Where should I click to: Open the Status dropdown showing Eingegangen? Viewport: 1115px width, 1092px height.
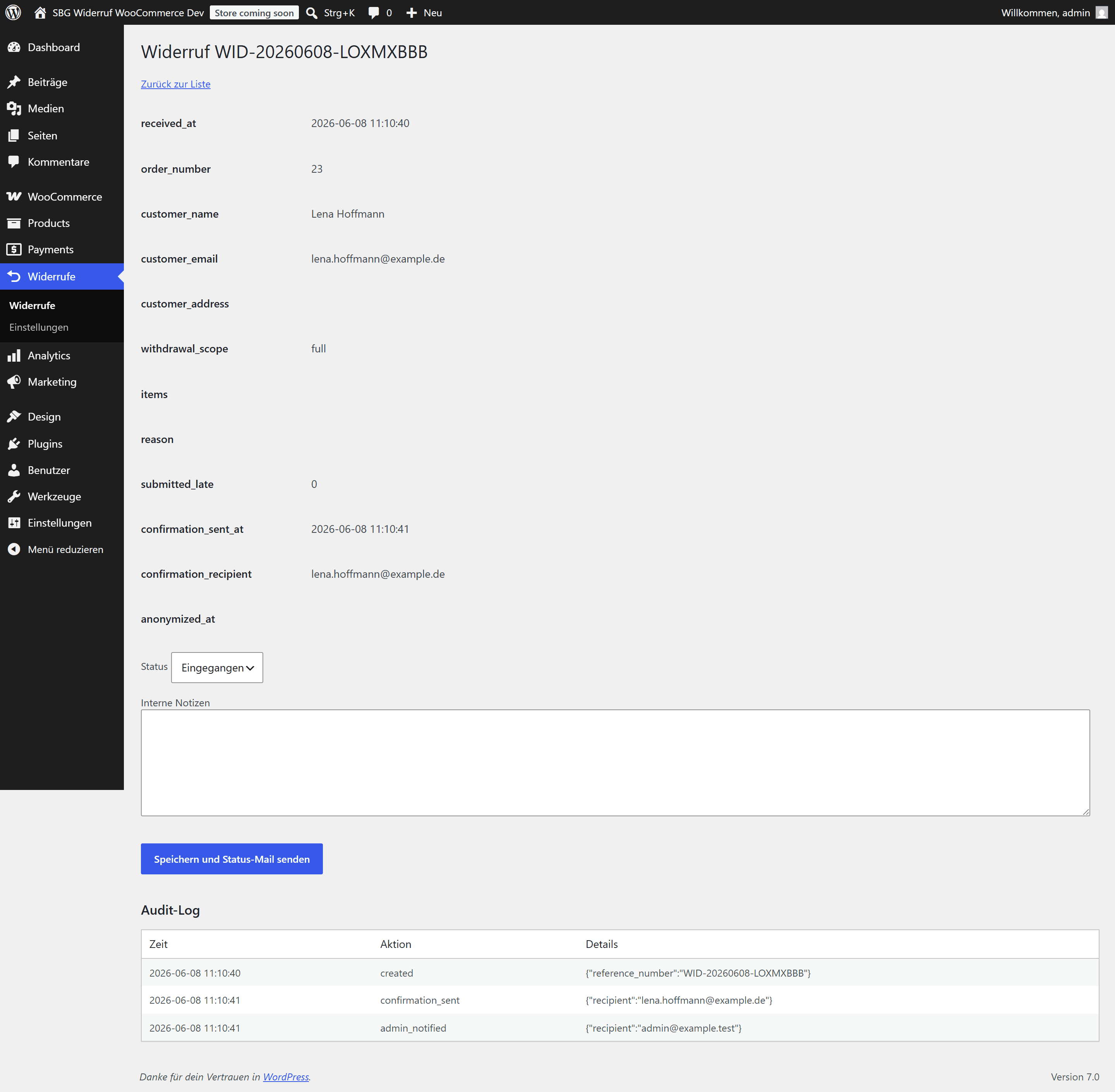click(217, 668)
